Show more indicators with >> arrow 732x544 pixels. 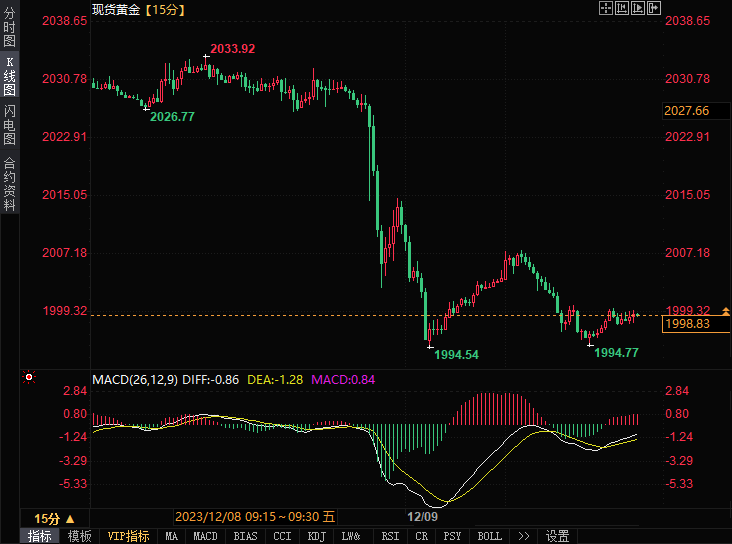coord(524,536)
